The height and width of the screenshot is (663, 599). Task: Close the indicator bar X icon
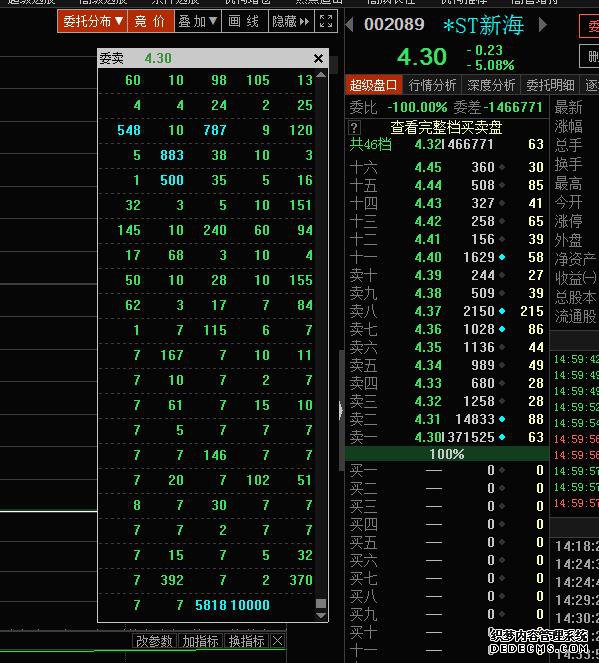pyautogui.click(x=277, y=641)
